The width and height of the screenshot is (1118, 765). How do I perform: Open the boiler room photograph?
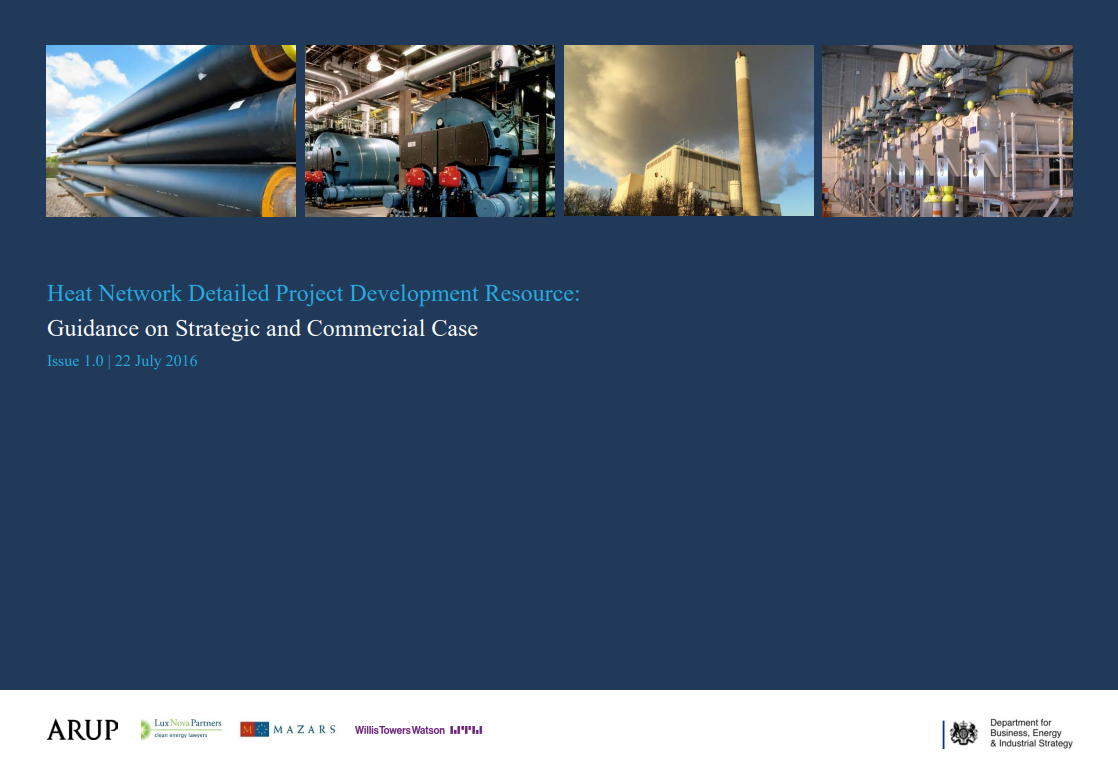429,130
